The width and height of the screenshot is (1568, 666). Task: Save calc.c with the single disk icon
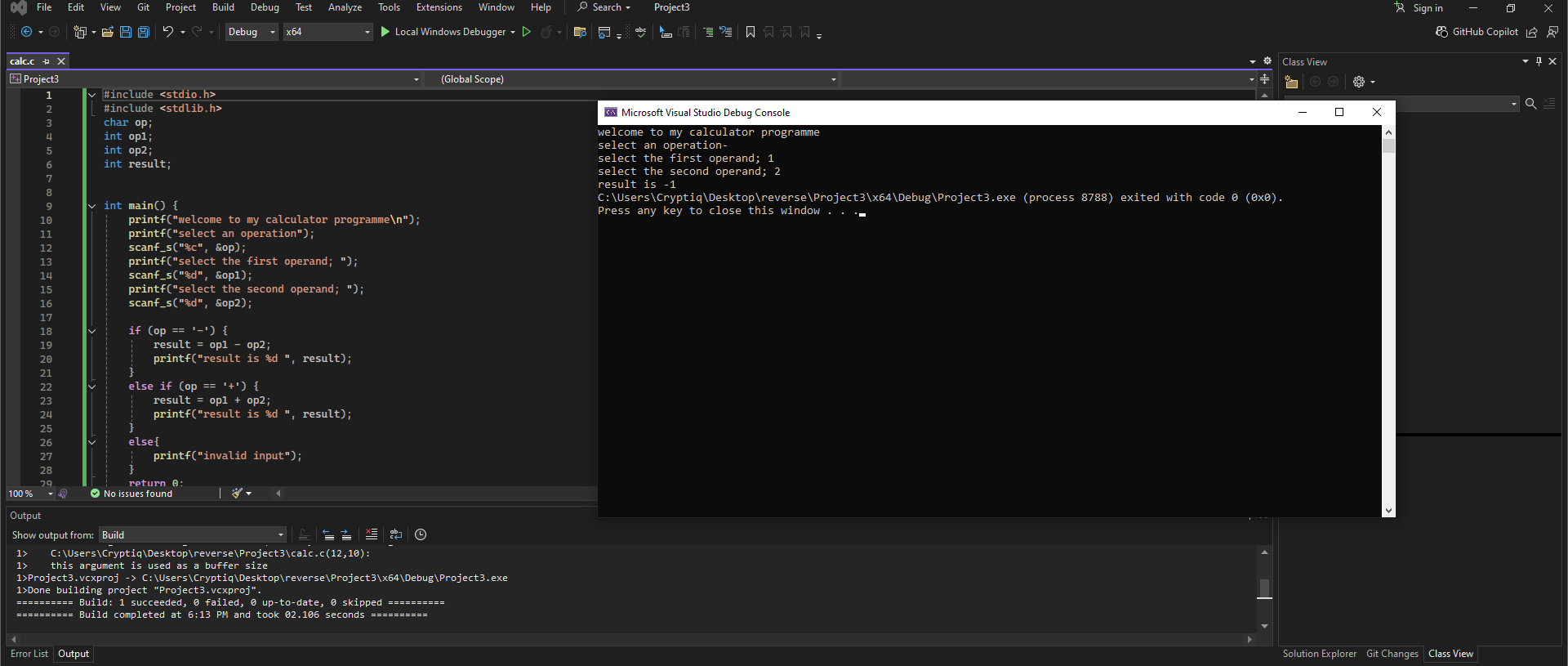pos(126,32)
